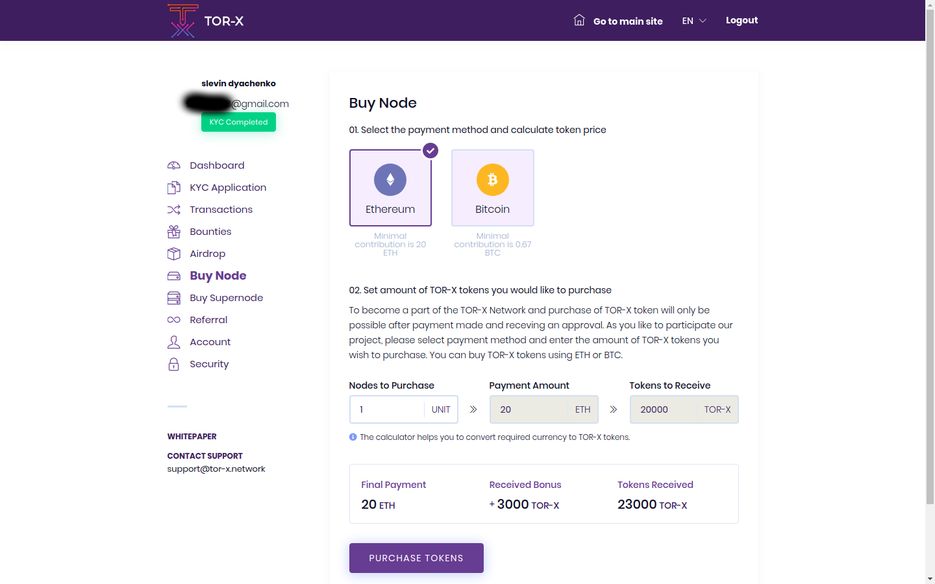Click the Contact Support link

click(x=205, y=456)
